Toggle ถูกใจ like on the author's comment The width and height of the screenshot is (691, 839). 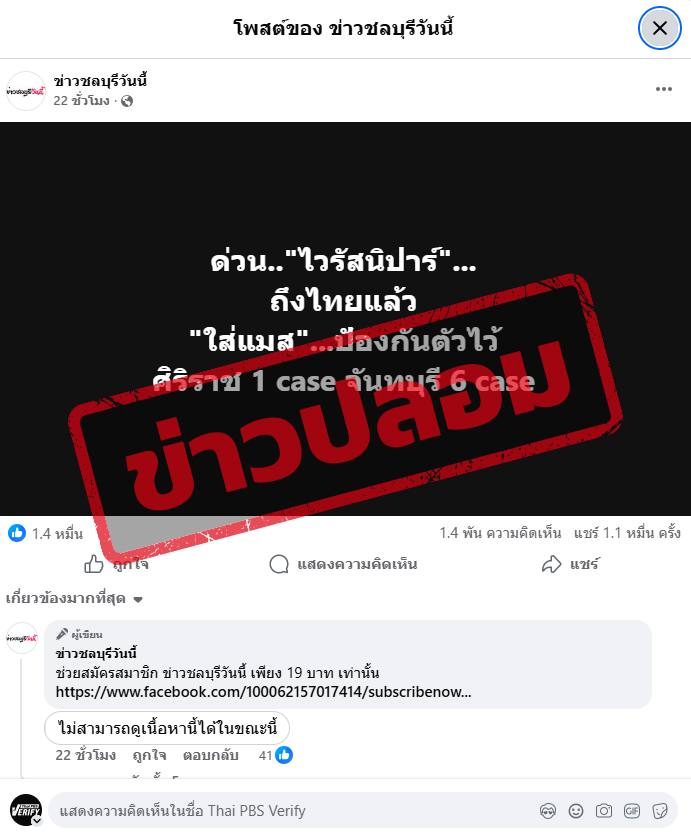149,755
